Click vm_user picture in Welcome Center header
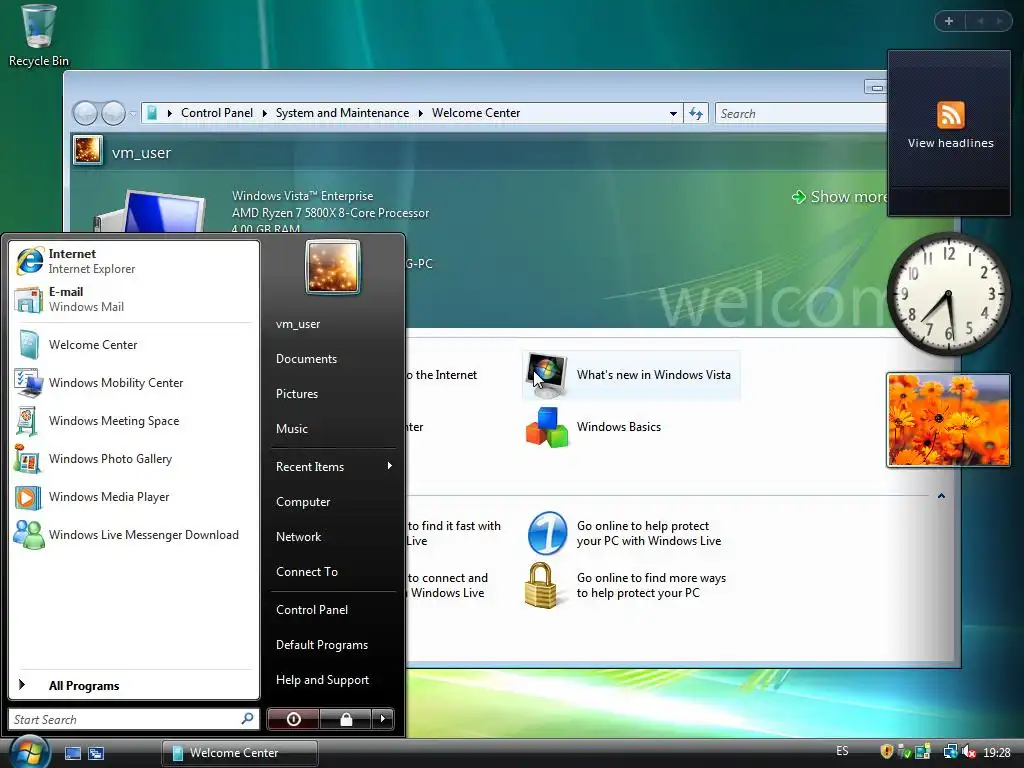 [x=88, y=150]
